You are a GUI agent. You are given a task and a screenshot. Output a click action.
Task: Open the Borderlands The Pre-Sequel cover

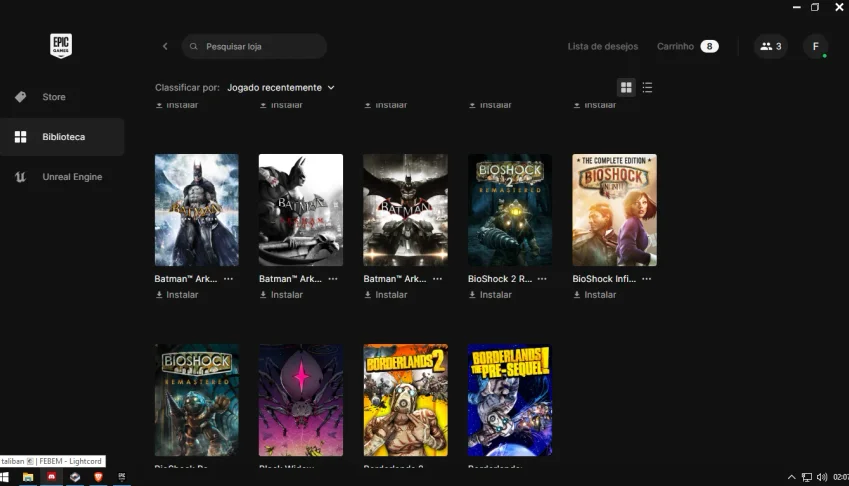510,400
